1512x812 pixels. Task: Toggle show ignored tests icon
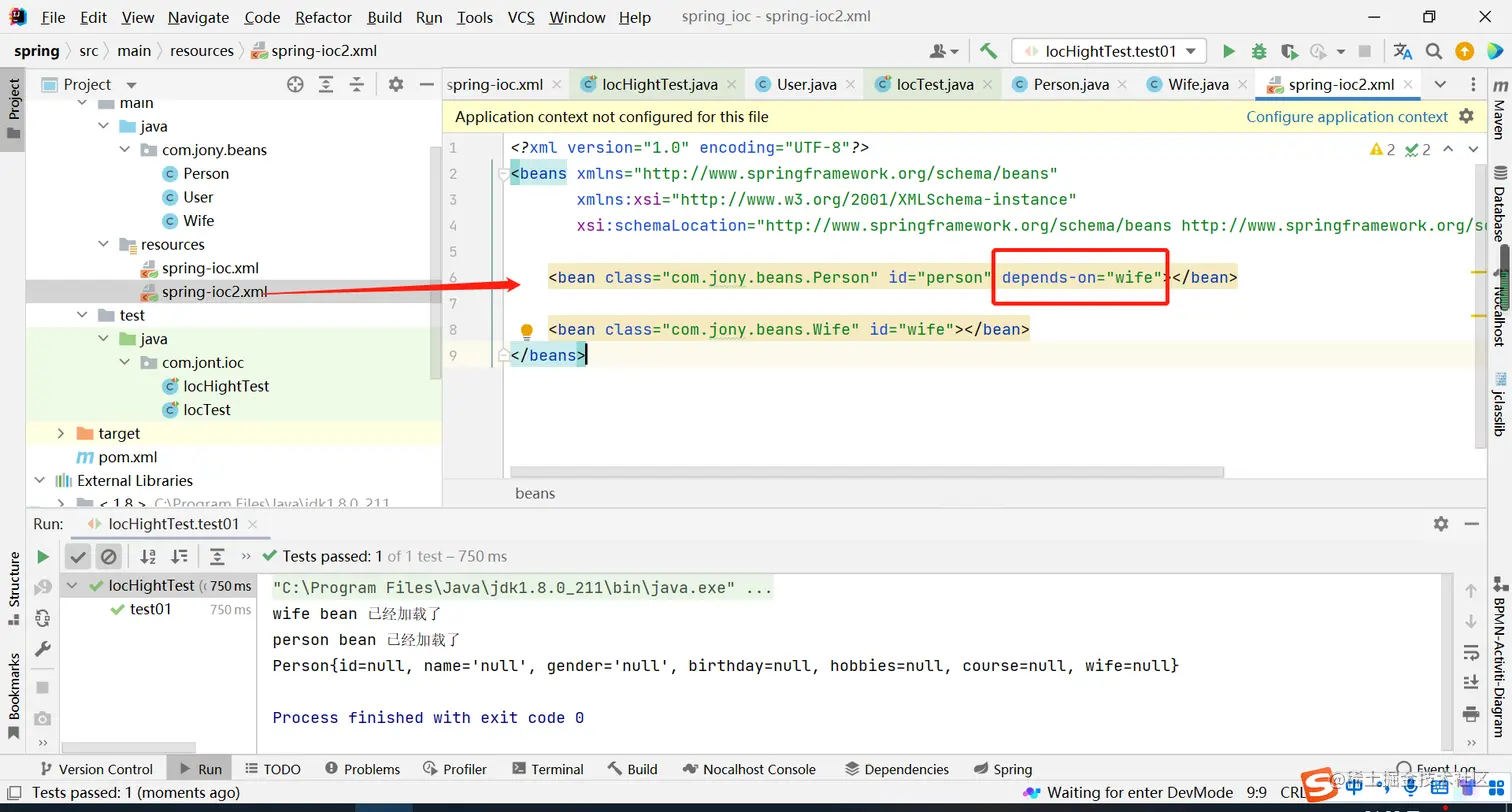(109, 556)
